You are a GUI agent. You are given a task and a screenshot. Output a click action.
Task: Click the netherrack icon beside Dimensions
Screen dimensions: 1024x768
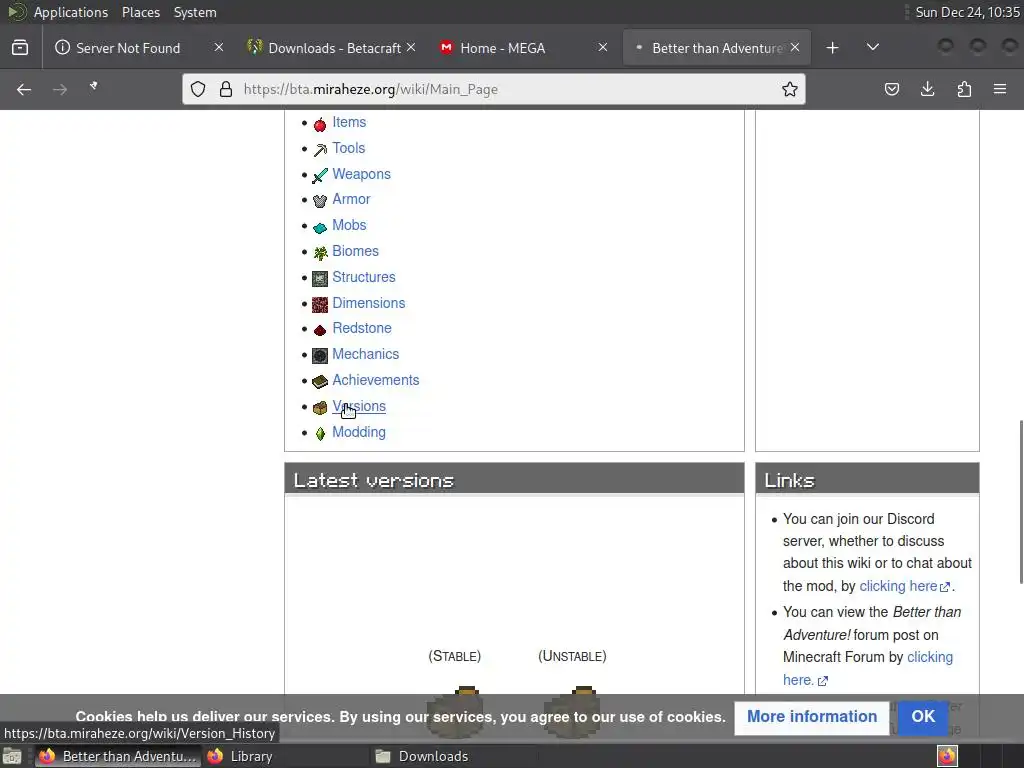pyautogui.click(x=320, y=304)
